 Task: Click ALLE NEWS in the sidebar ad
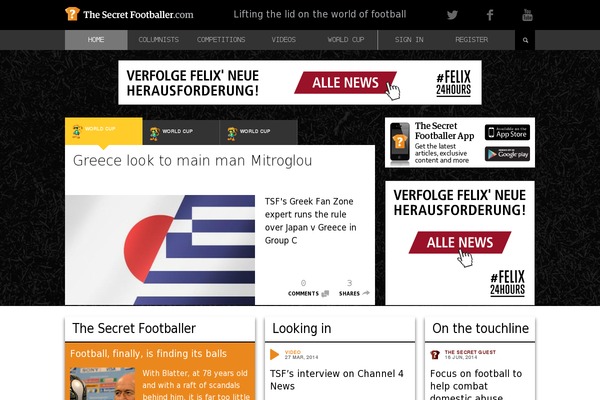pyautogui.click(x=460, y=242)
